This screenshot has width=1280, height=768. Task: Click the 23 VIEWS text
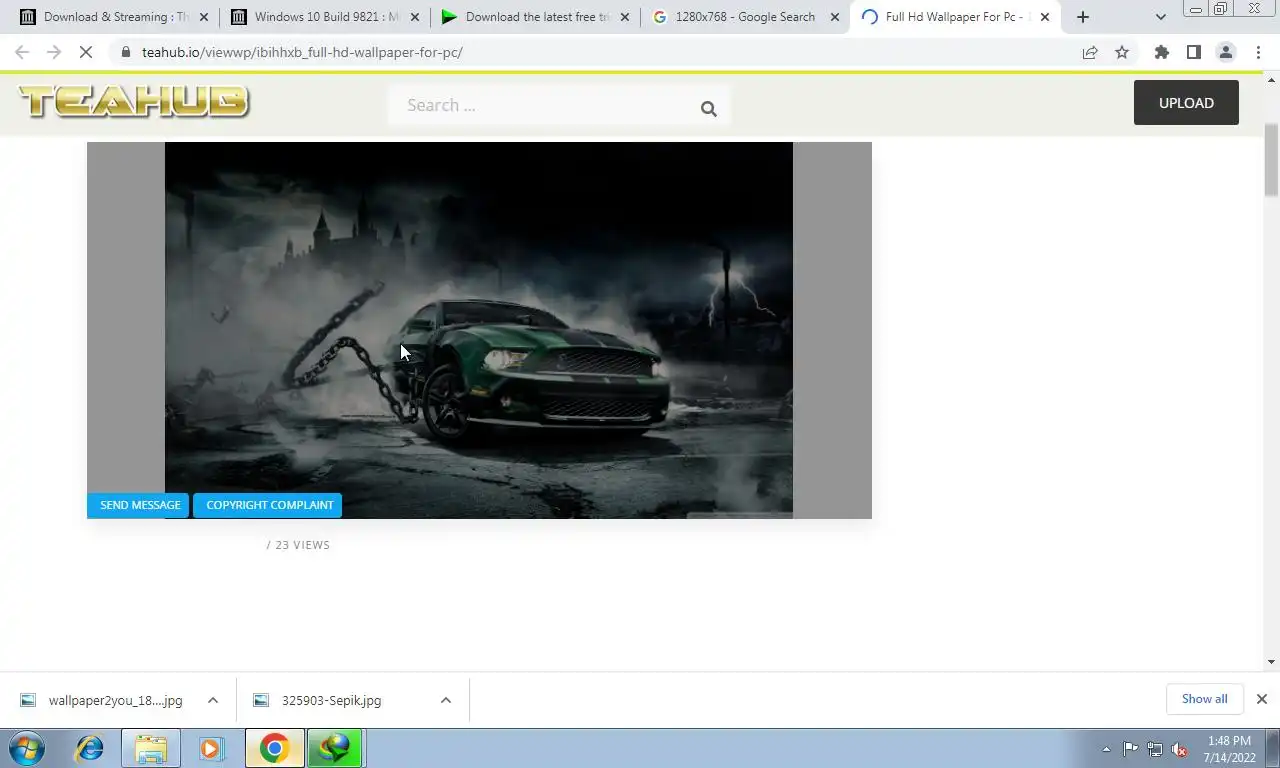pos(302,545)
